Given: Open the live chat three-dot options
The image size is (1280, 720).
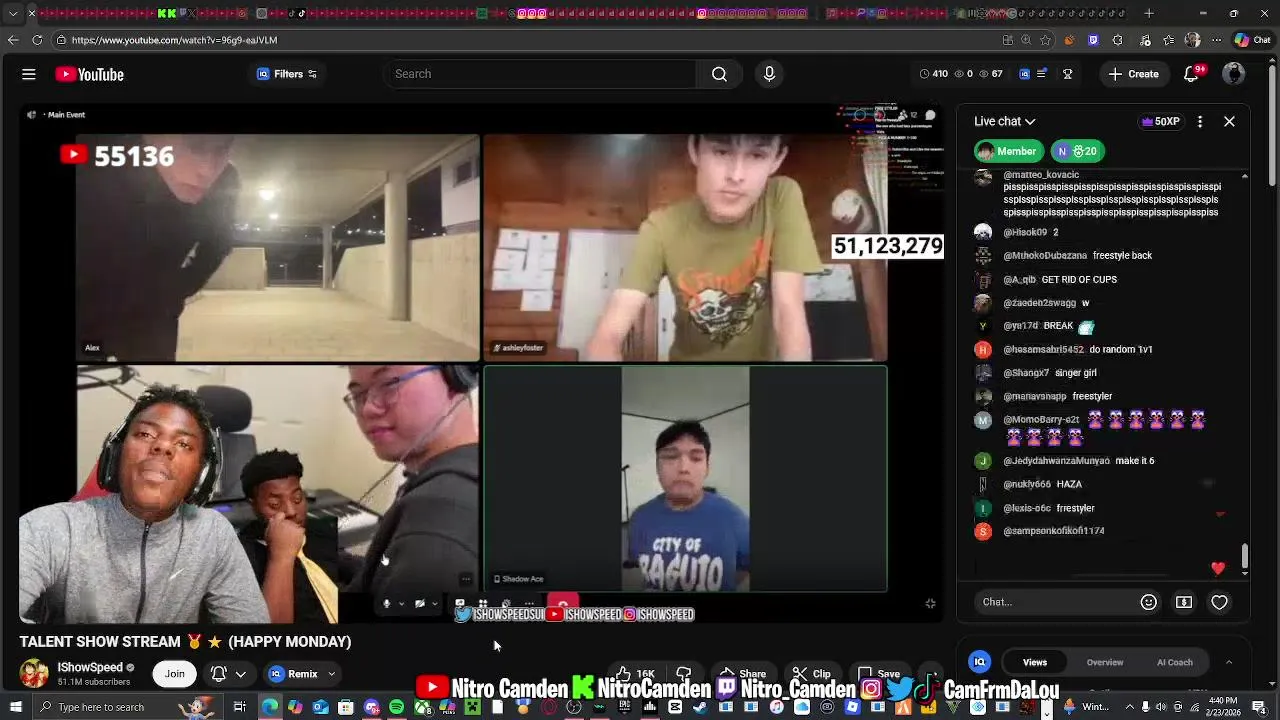Looking at the screenshot, I should [x=1200, y=121].
